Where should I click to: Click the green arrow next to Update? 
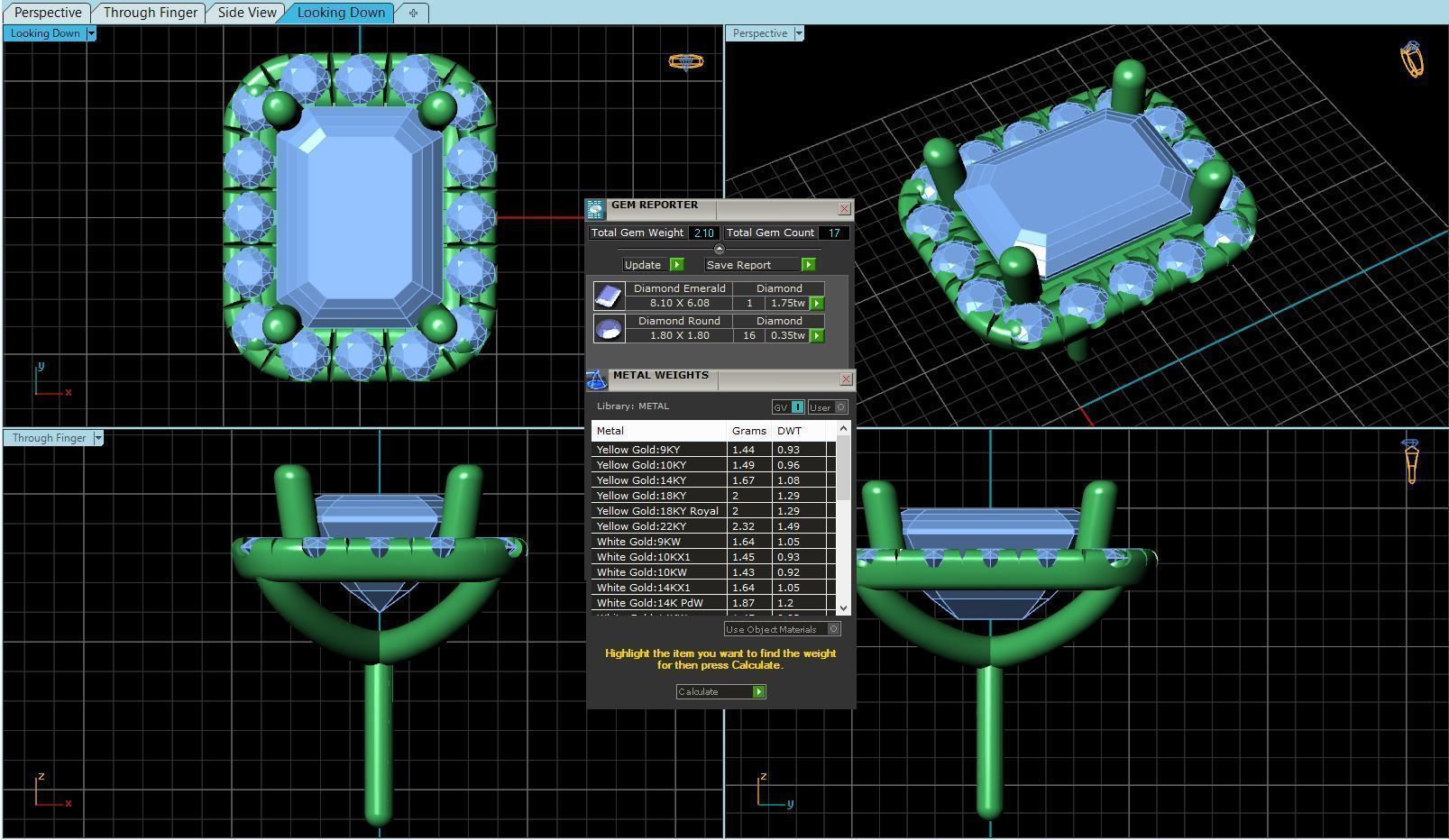677,265
